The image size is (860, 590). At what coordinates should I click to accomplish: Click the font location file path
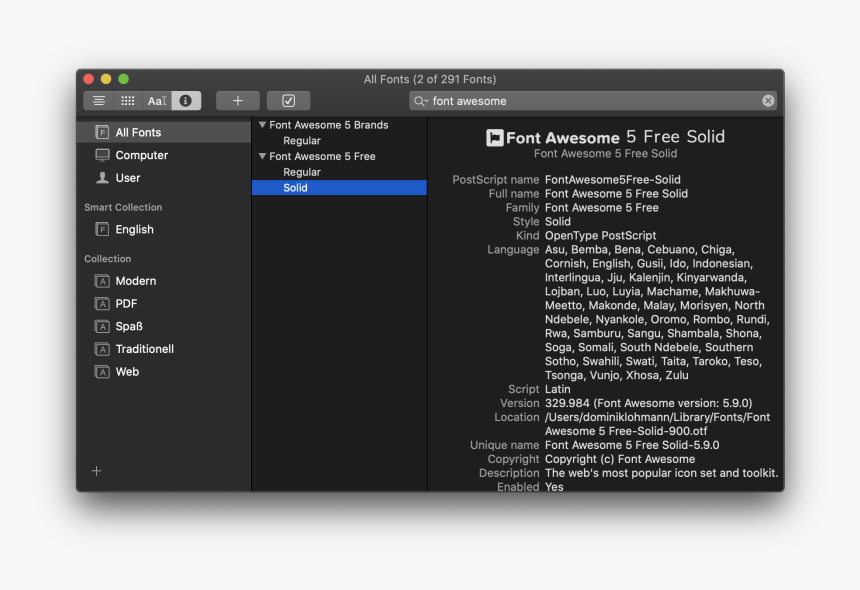[657, 424]
